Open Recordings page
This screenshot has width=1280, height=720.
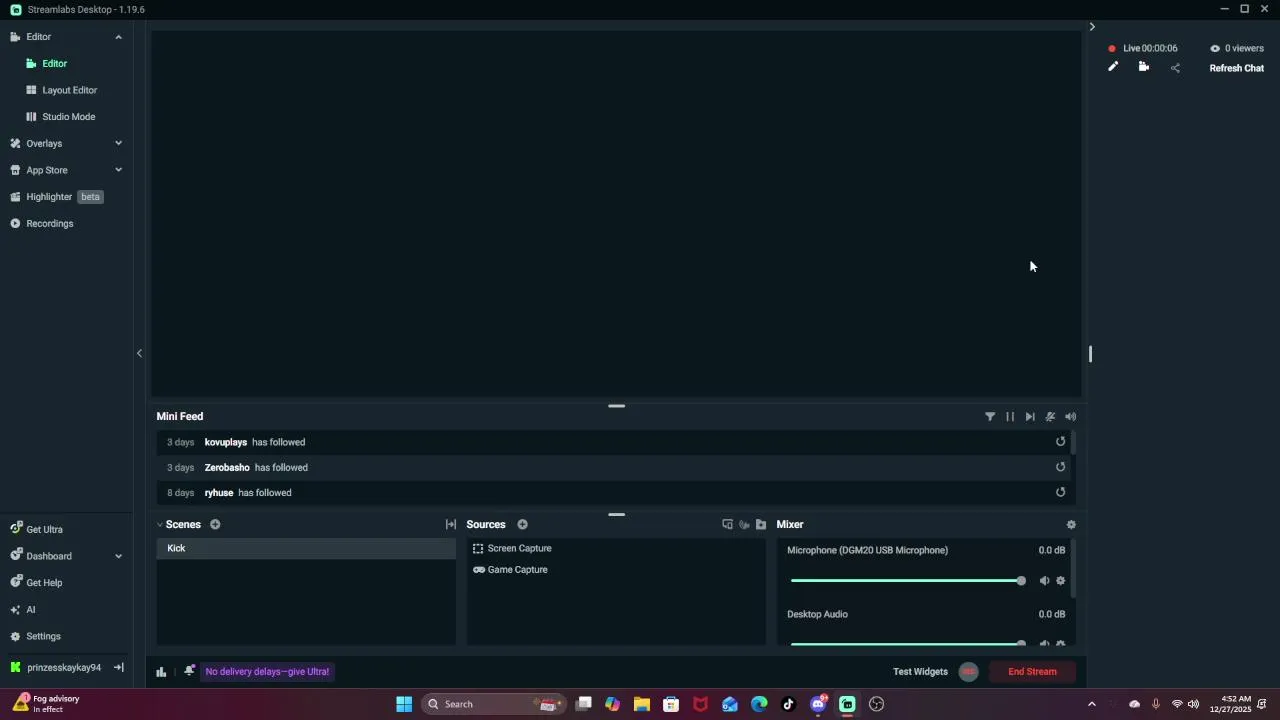pos(49,223)
